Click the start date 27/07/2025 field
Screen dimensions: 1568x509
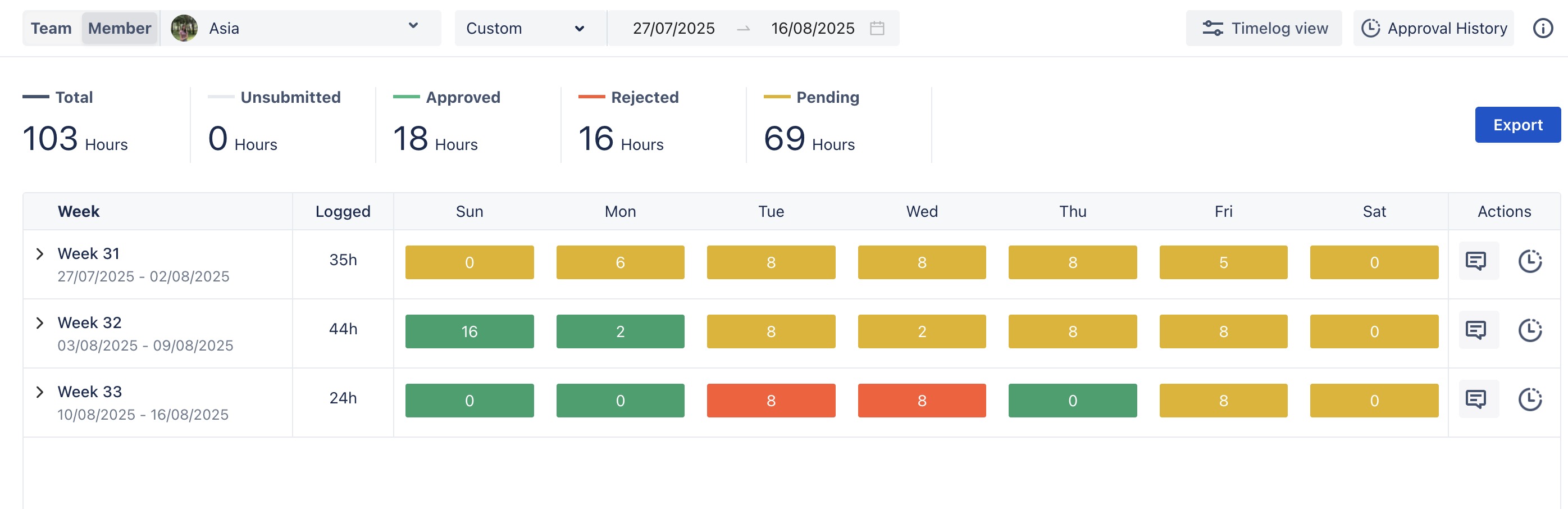point(673,28)
